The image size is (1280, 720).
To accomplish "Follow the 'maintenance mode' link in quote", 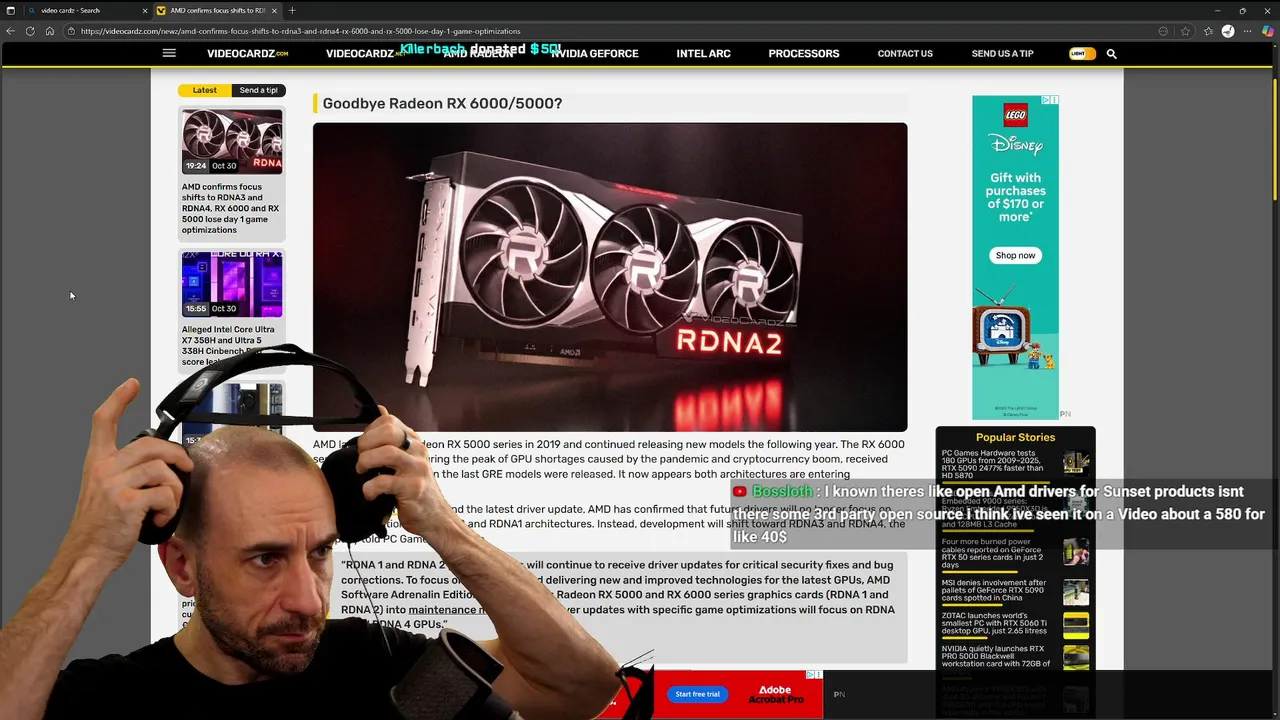I will click(x=449, y=609).
